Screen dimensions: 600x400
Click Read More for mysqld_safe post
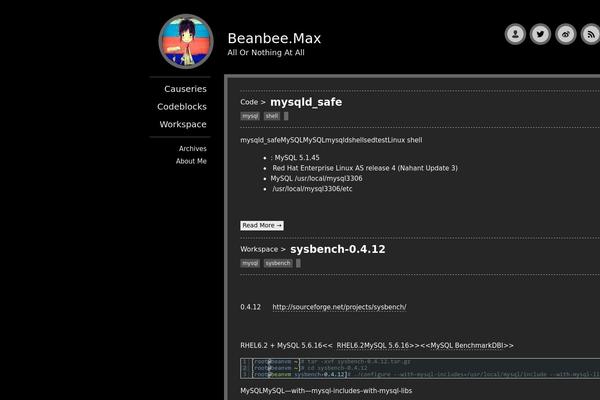262,225
